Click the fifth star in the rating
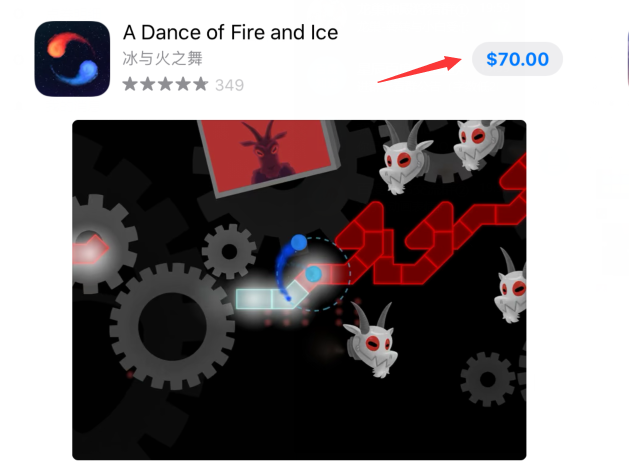Viewport: 629px width, 462px height. [201, 84]
